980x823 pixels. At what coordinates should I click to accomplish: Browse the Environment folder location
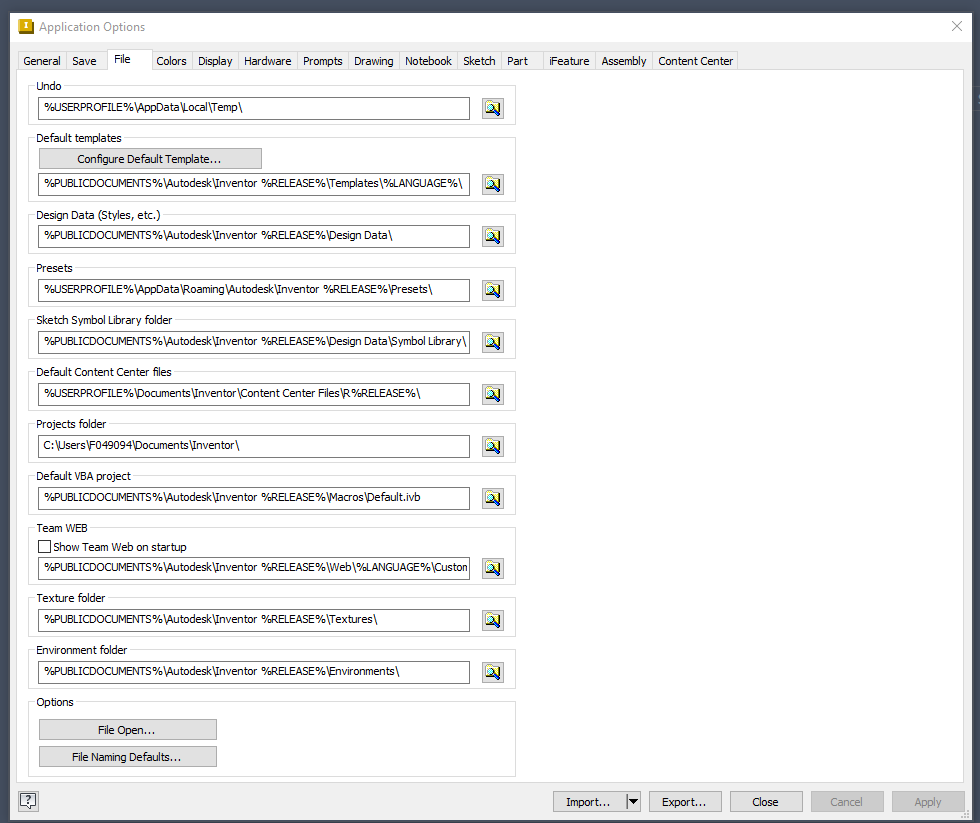pyautogui.click(x=492, y=672)
